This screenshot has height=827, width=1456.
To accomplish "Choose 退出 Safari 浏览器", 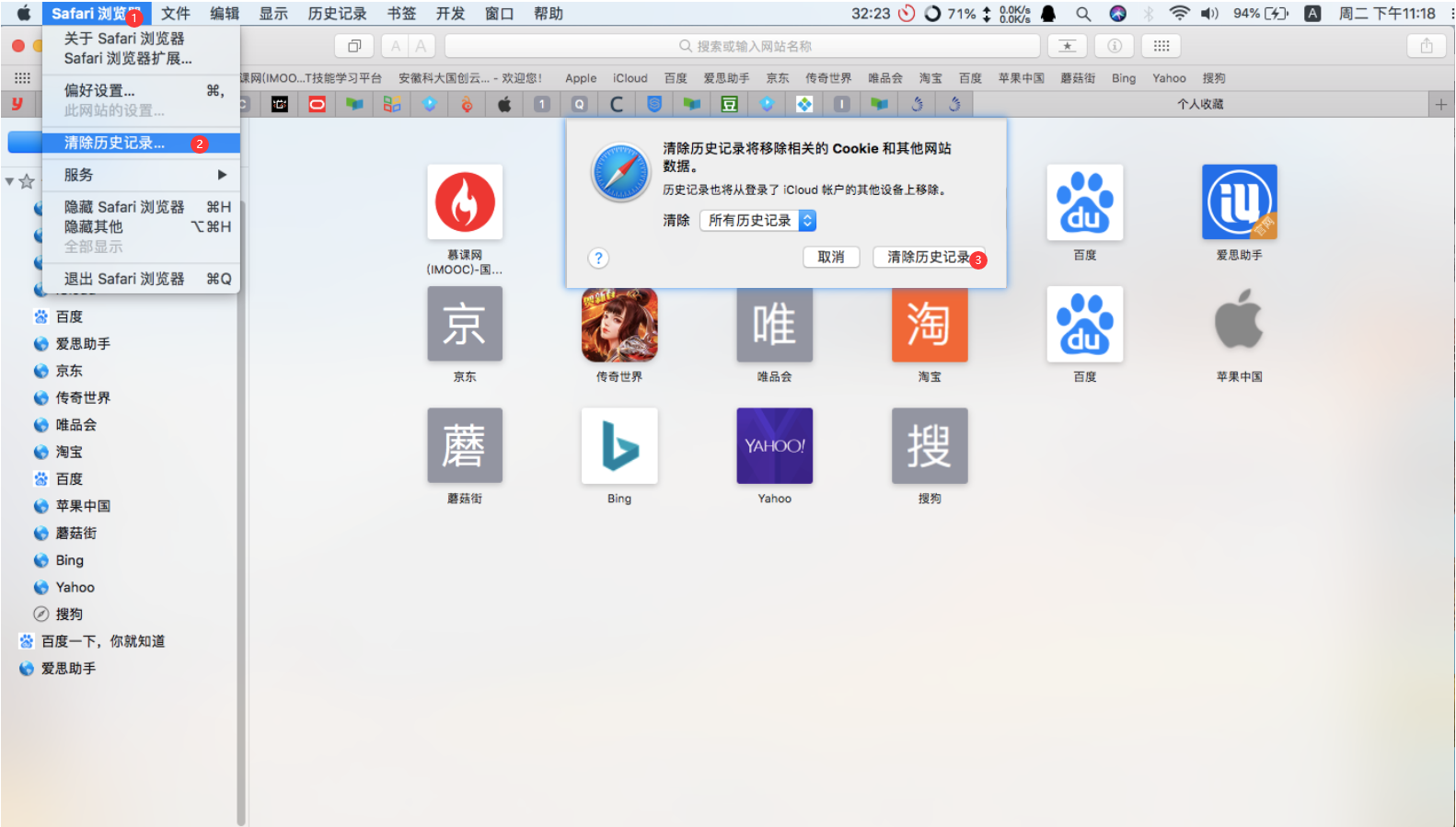I will point(141,279).
